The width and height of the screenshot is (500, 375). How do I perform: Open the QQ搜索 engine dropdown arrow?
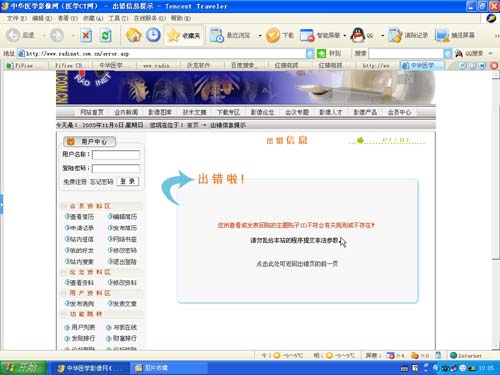[490, 53]
